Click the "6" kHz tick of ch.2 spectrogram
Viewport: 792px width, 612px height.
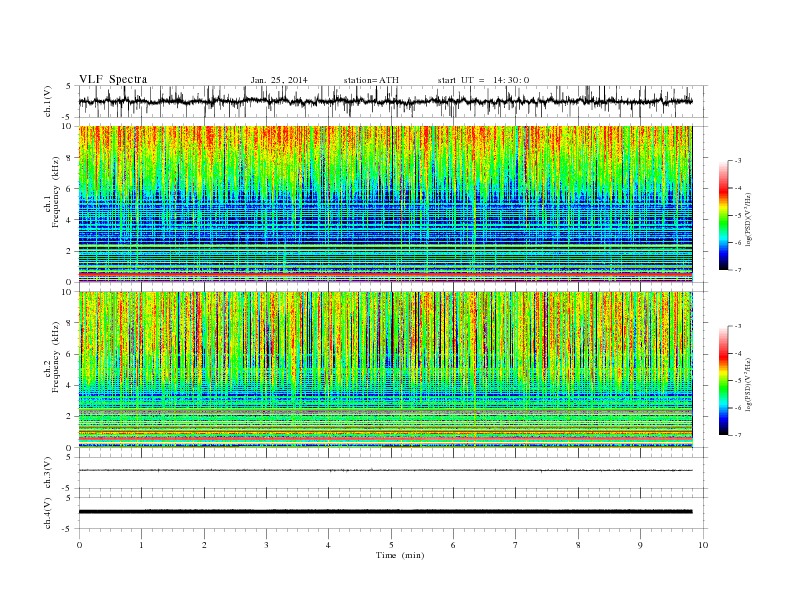point(69,354)
